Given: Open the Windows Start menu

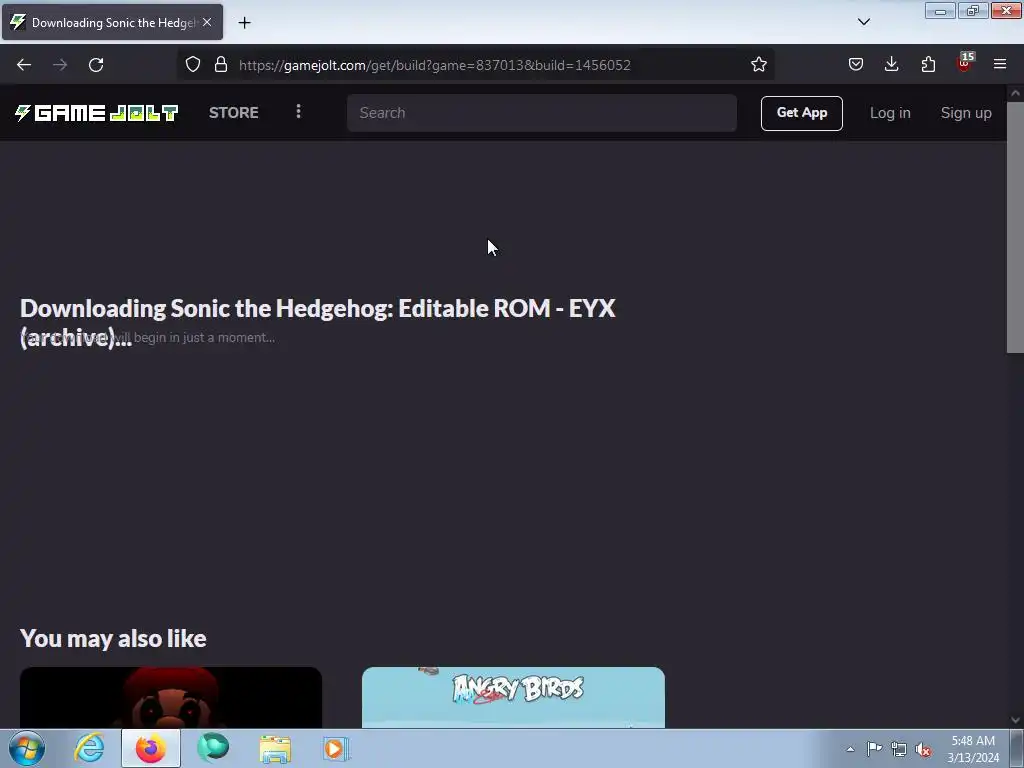Looking at the screenshot, I should click(27, 748).
